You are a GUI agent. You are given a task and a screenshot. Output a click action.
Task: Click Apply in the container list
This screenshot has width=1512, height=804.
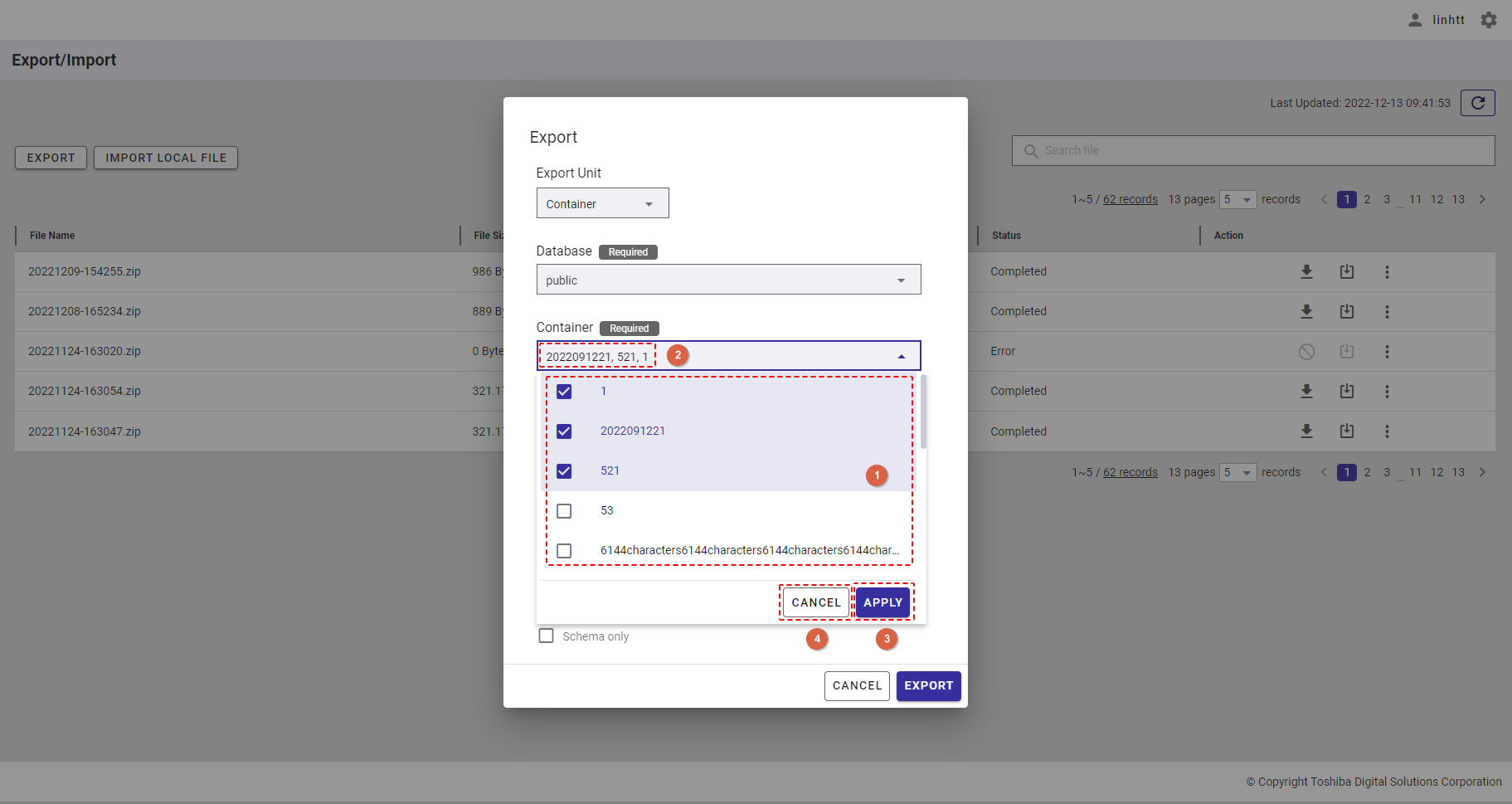pos(882,602)
